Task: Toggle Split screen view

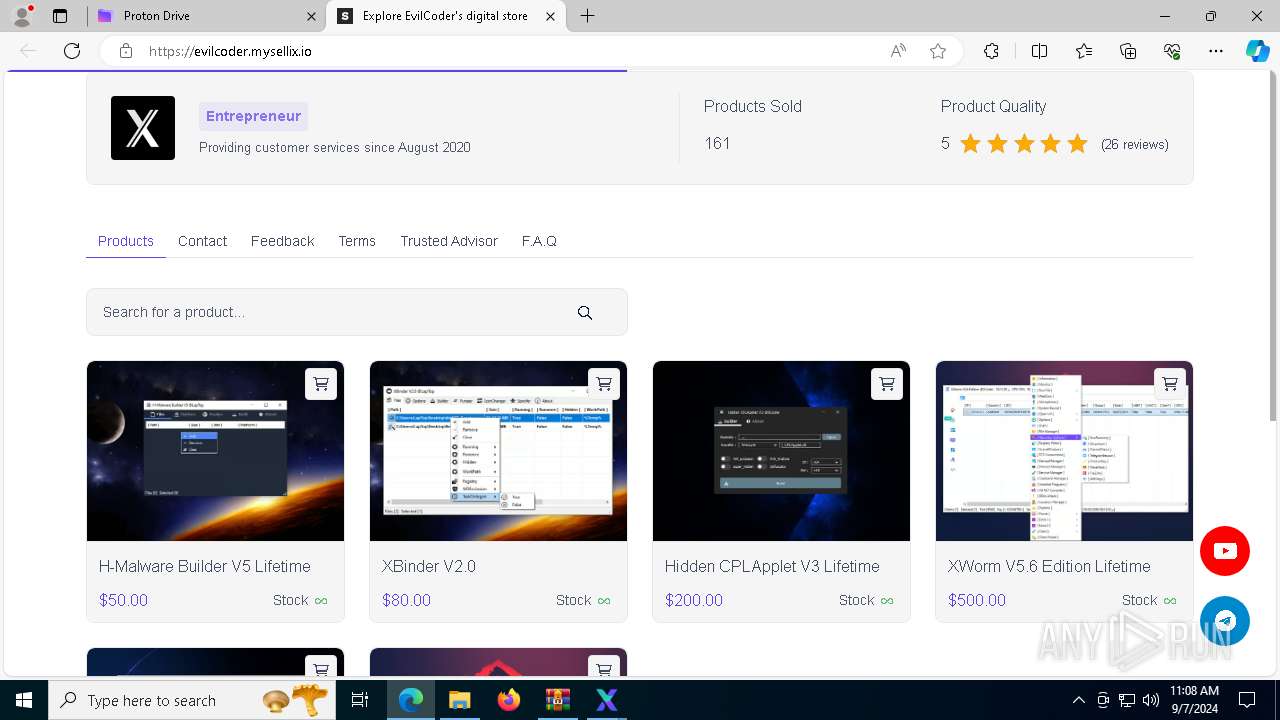Action: [x=1039, y=51]
